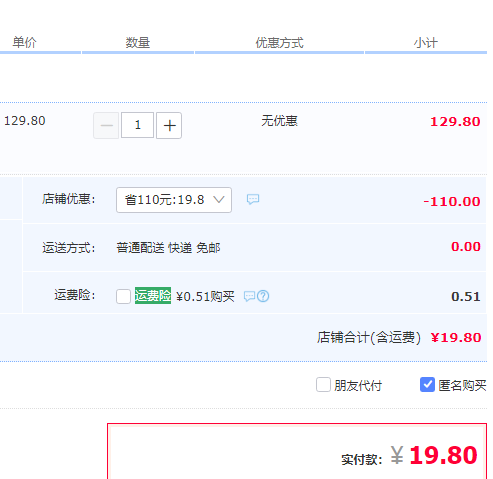493x479 pixels.
Task: Click the 优惠方式 column header
Action: pos(279,43)
